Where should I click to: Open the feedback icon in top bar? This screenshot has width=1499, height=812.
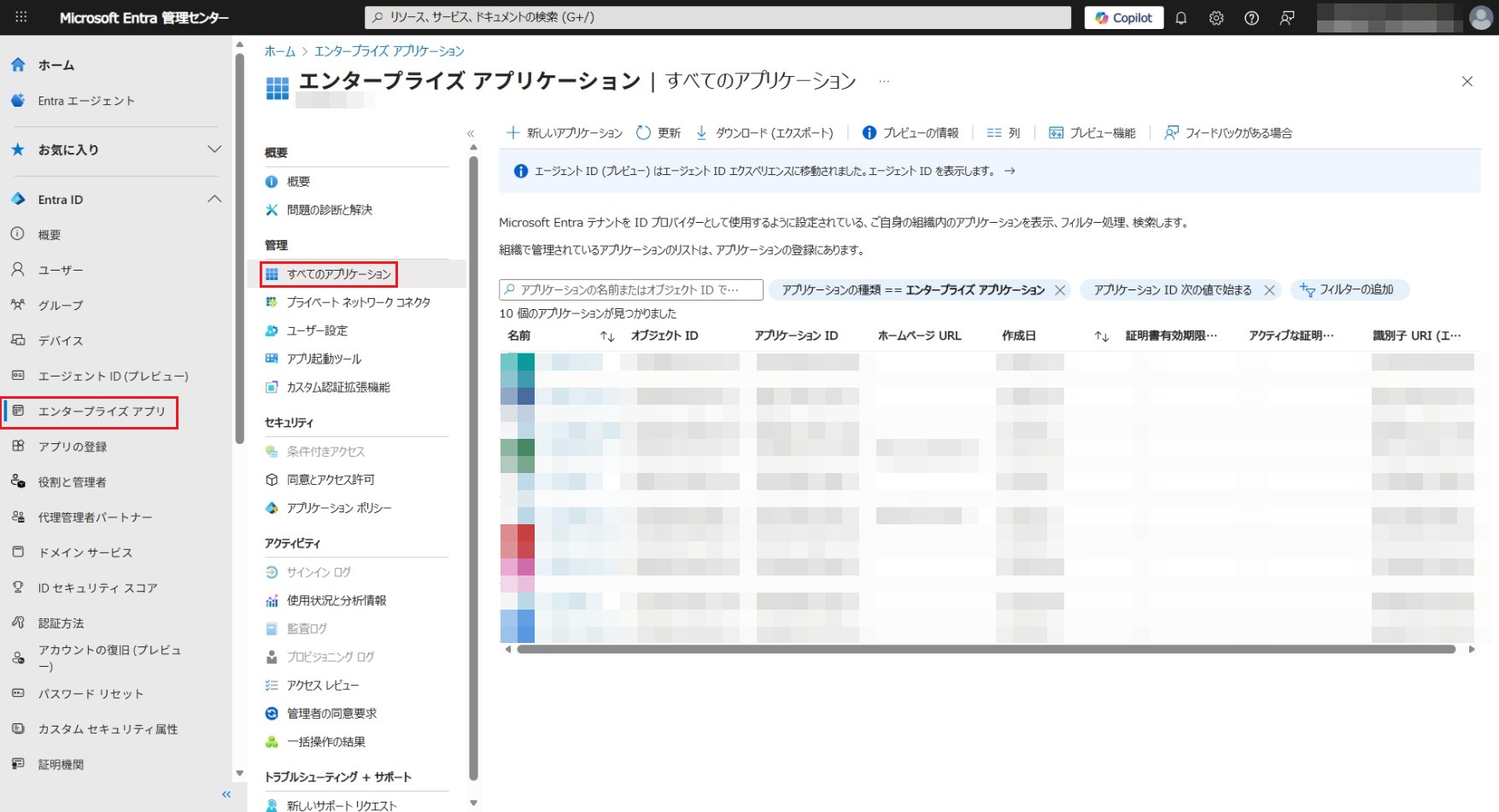pyautogui.click(x=1287, y=18)
